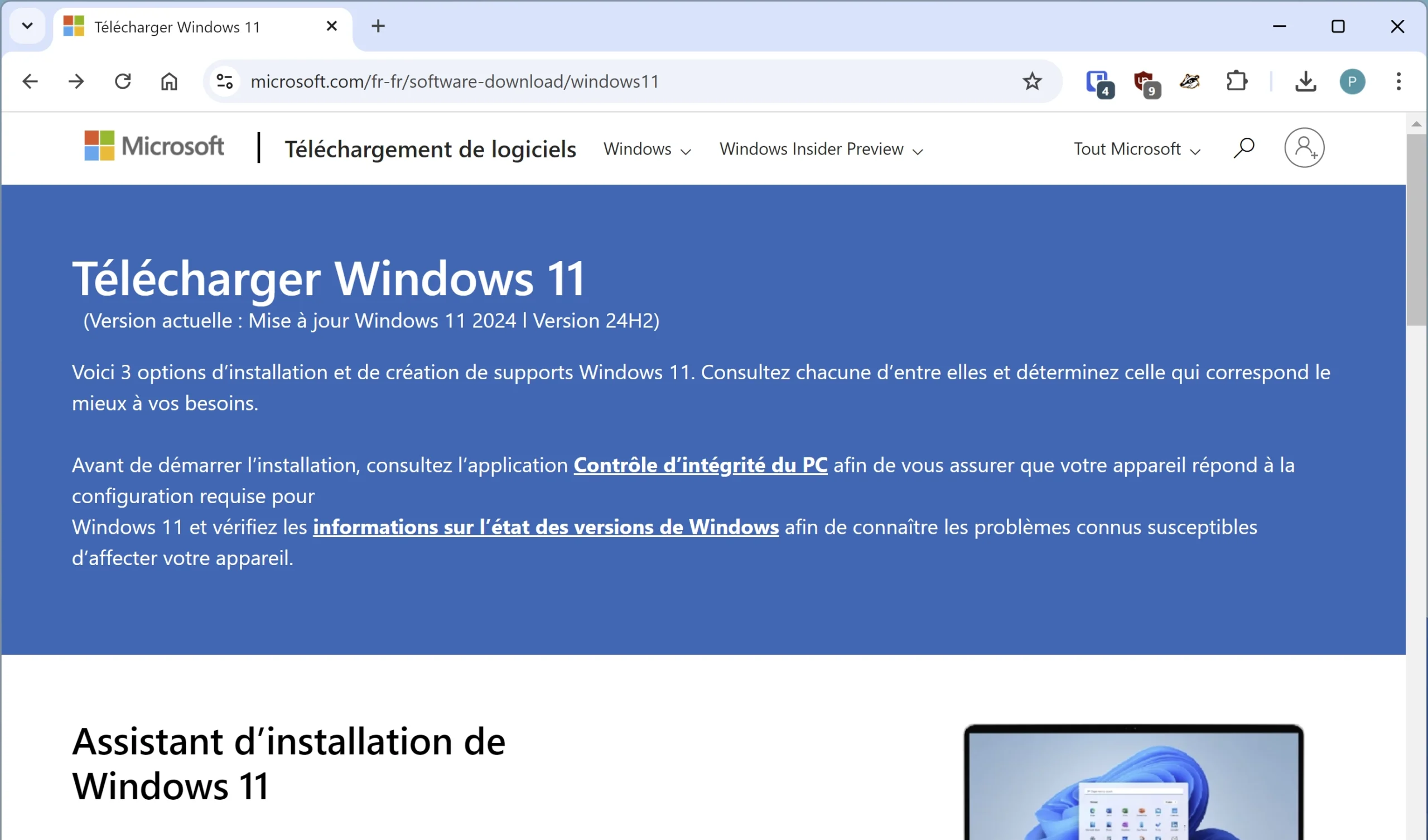The image size is (1428, 840).
Task: Open informations sur l'état des versions link
Action: 545,527
